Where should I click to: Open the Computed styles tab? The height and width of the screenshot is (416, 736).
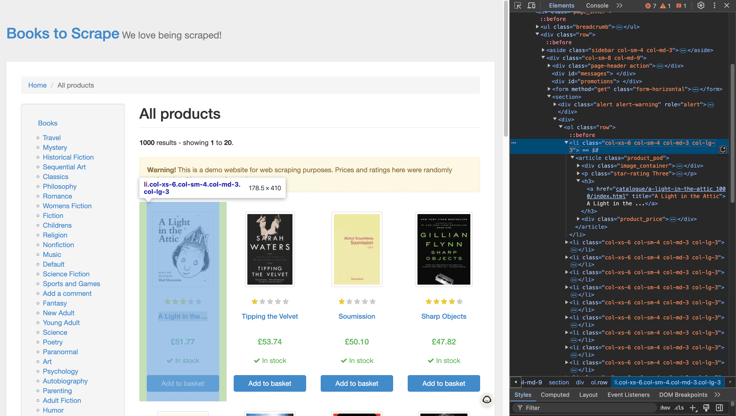point(555,395)
